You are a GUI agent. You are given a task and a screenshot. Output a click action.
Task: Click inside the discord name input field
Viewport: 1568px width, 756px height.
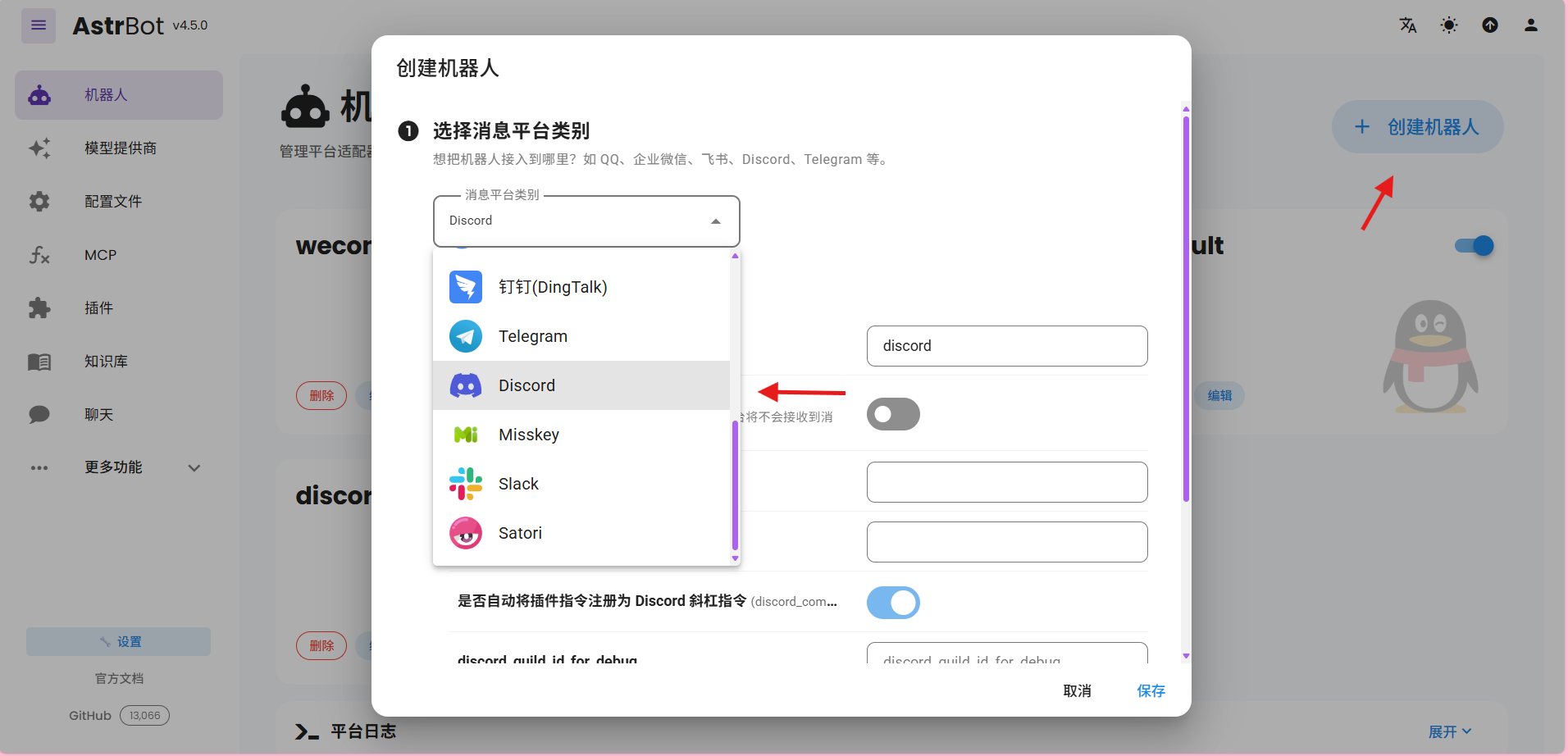[x=1006, y=345]
